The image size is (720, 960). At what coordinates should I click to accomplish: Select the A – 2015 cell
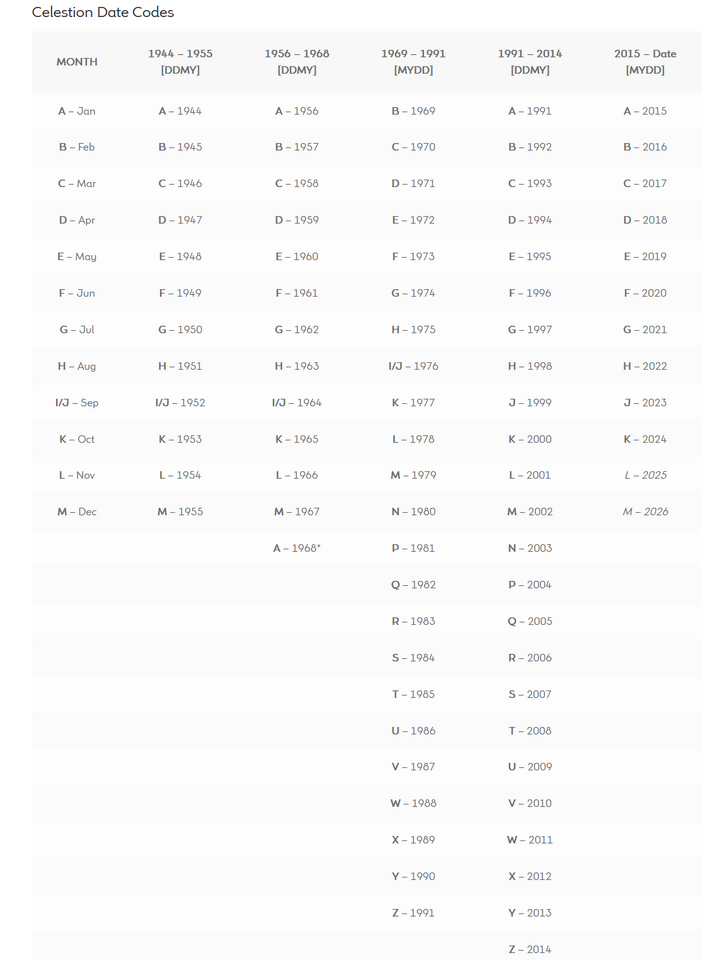pos(645,111)
